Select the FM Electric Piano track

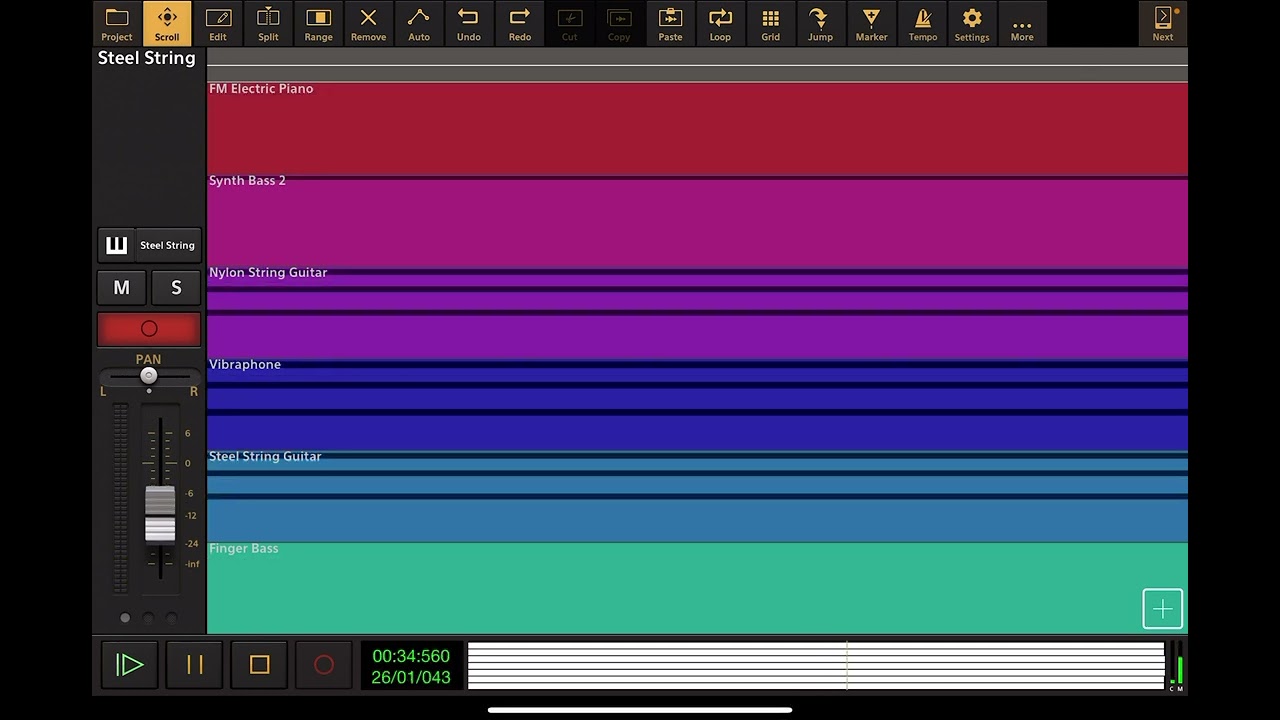coord(697,128)
